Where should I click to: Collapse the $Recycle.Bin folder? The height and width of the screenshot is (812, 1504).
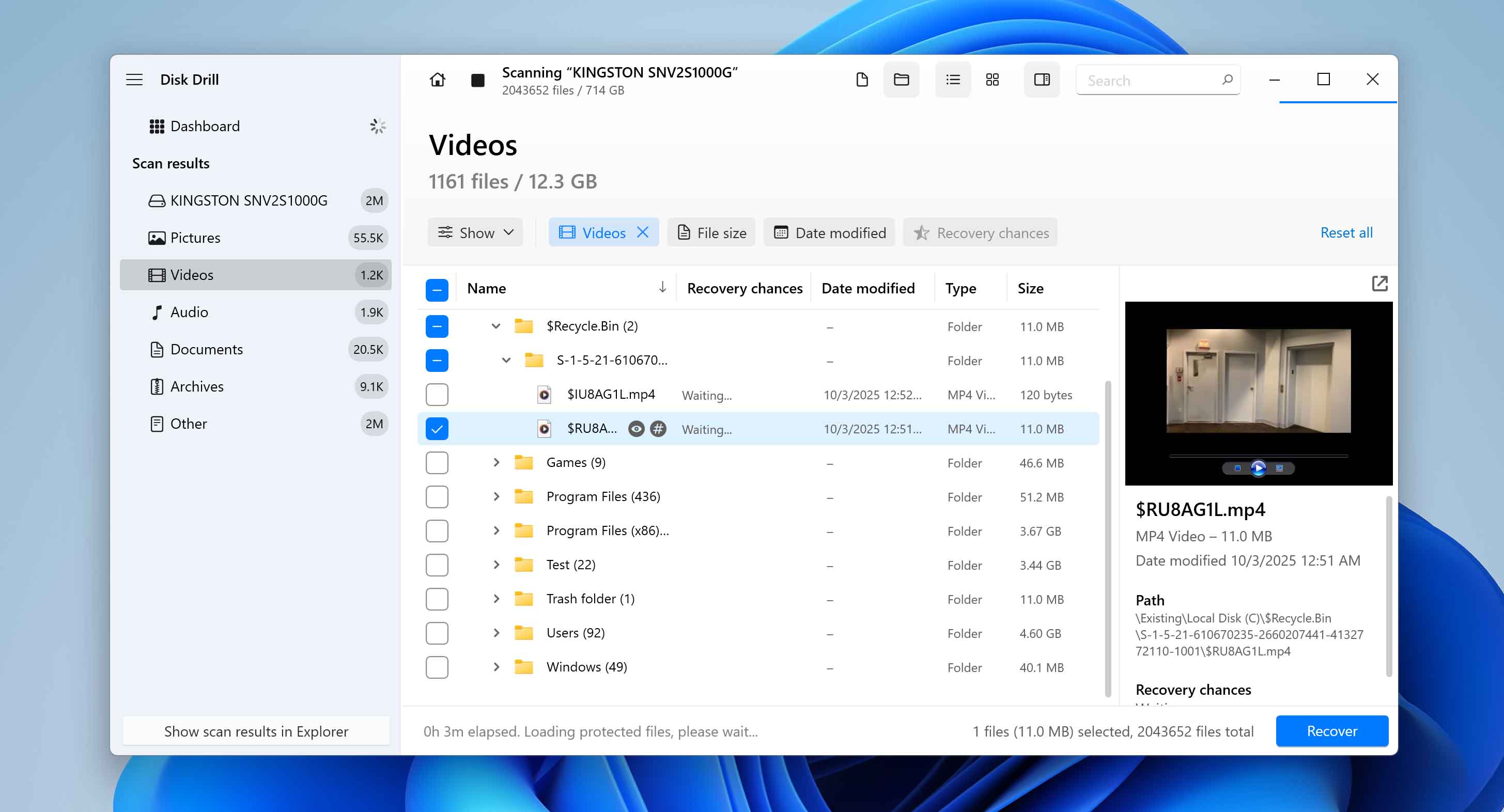point(495,326)
